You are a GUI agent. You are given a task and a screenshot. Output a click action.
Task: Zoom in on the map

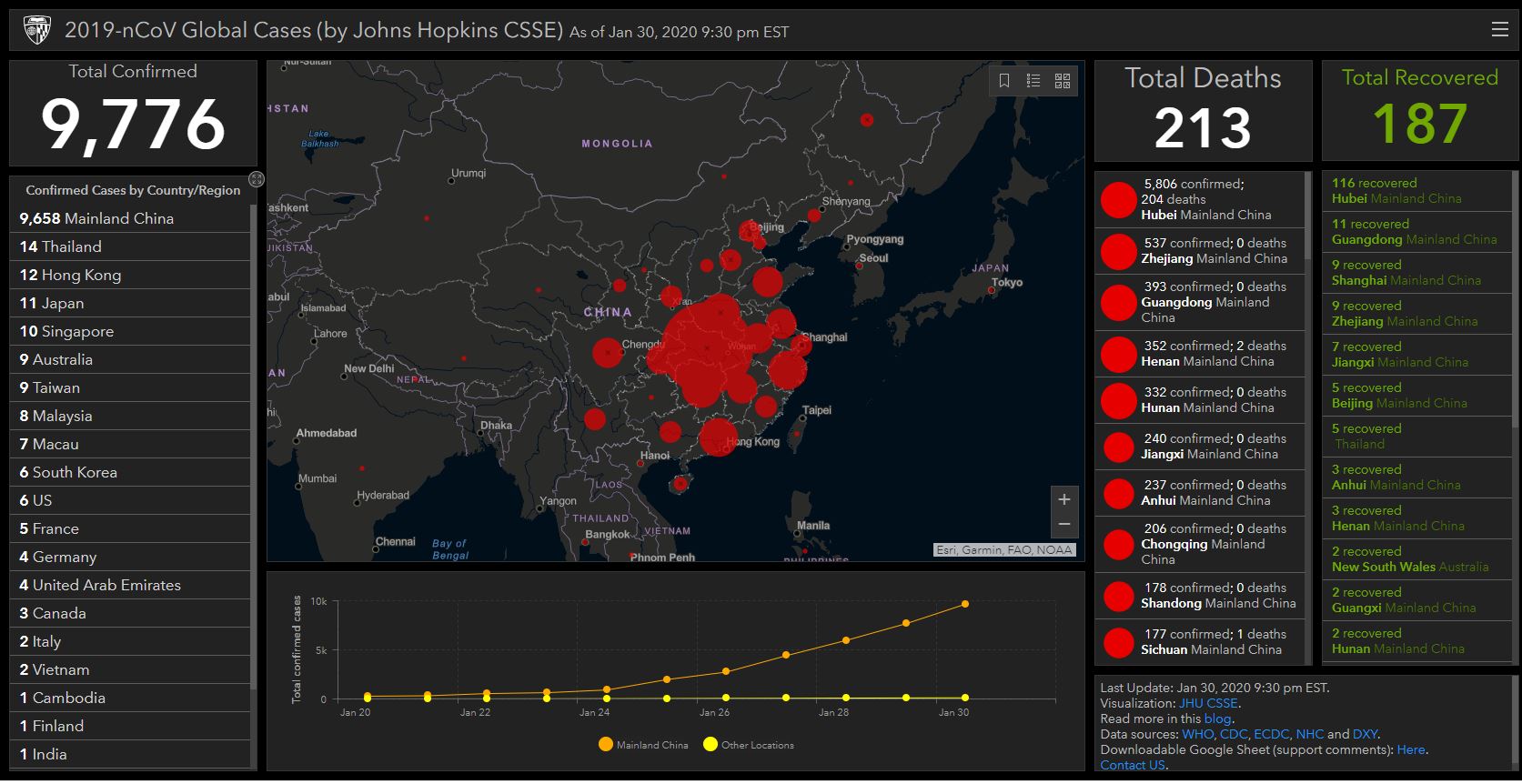(1064, 499)
